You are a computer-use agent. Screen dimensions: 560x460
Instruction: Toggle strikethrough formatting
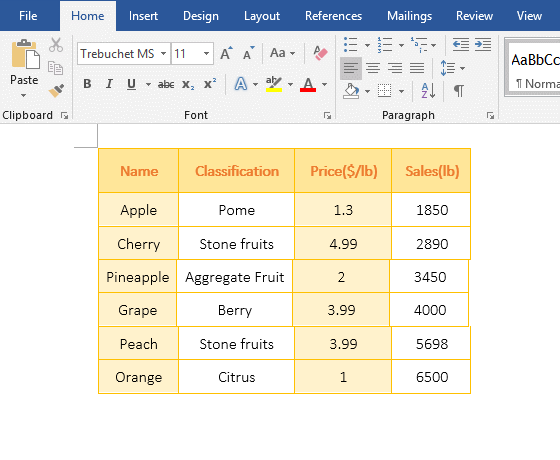[x=166, y=85]
